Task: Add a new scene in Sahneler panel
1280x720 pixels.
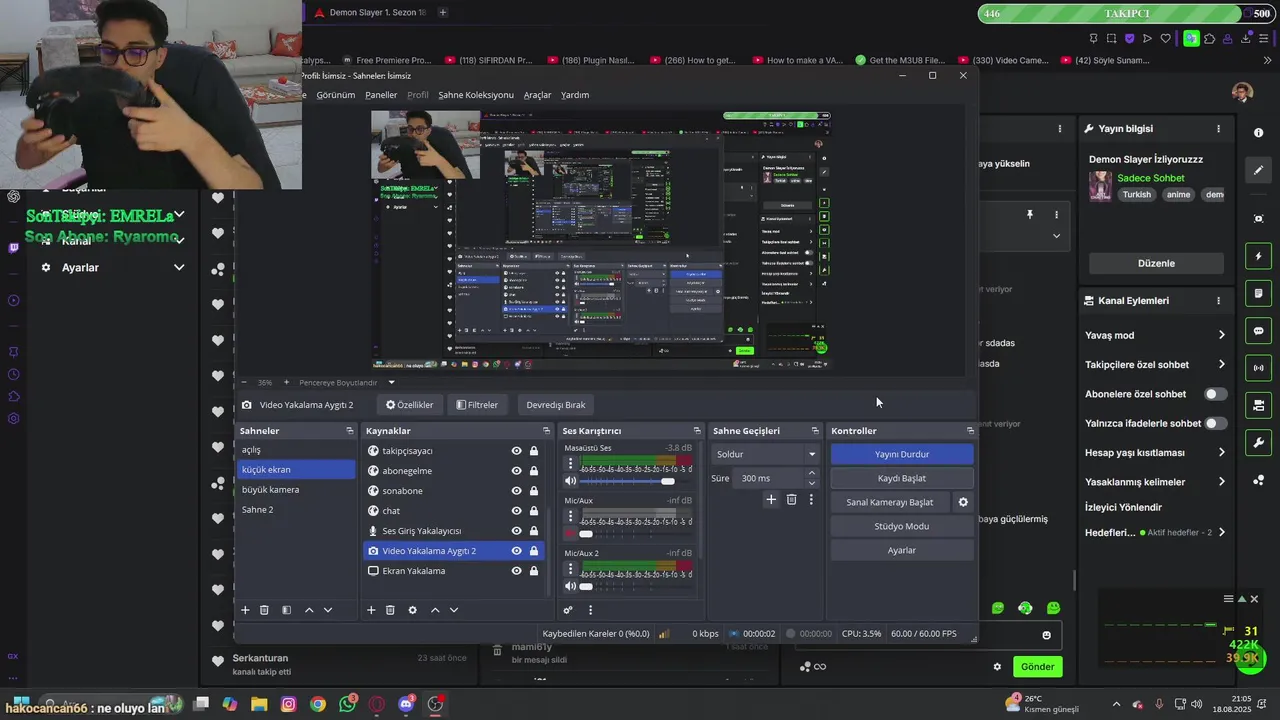Action: pos(245,610)
